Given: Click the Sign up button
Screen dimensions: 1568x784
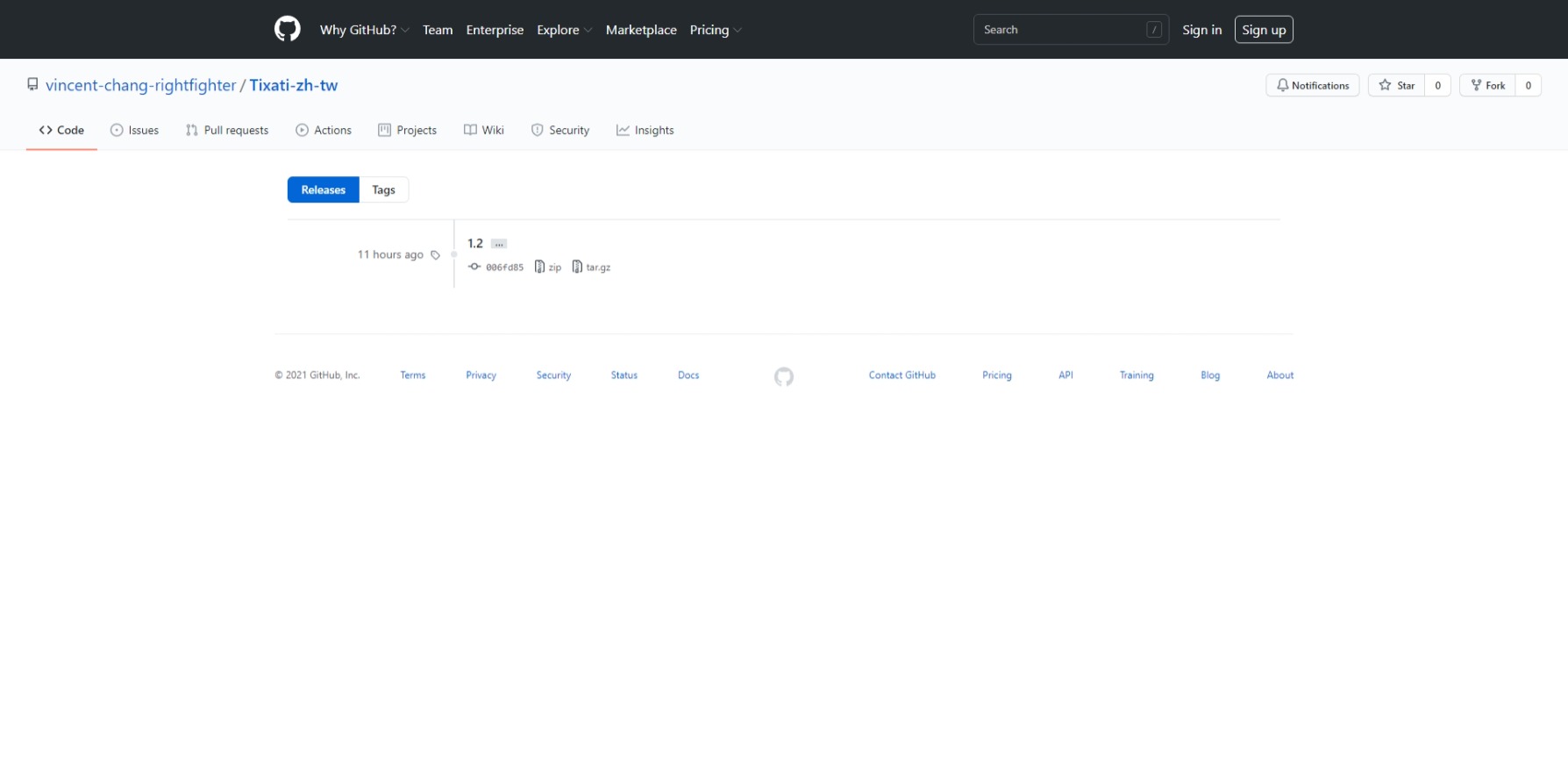Looking at the screenshot, I should 1264,30.
